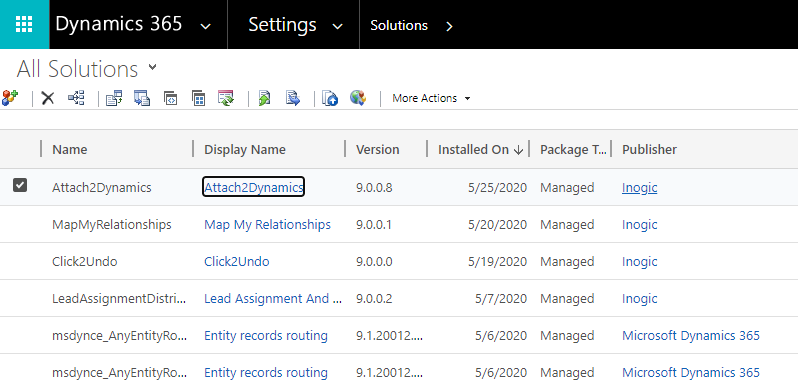Sort by the Installed On column header

click(480, 150)
